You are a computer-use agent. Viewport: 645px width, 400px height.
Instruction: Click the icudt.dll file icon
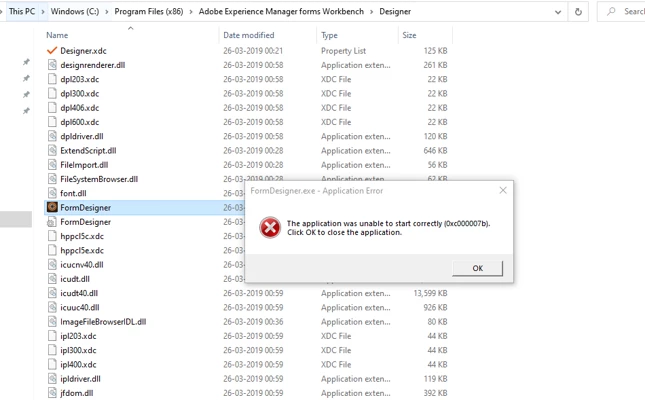52,279
